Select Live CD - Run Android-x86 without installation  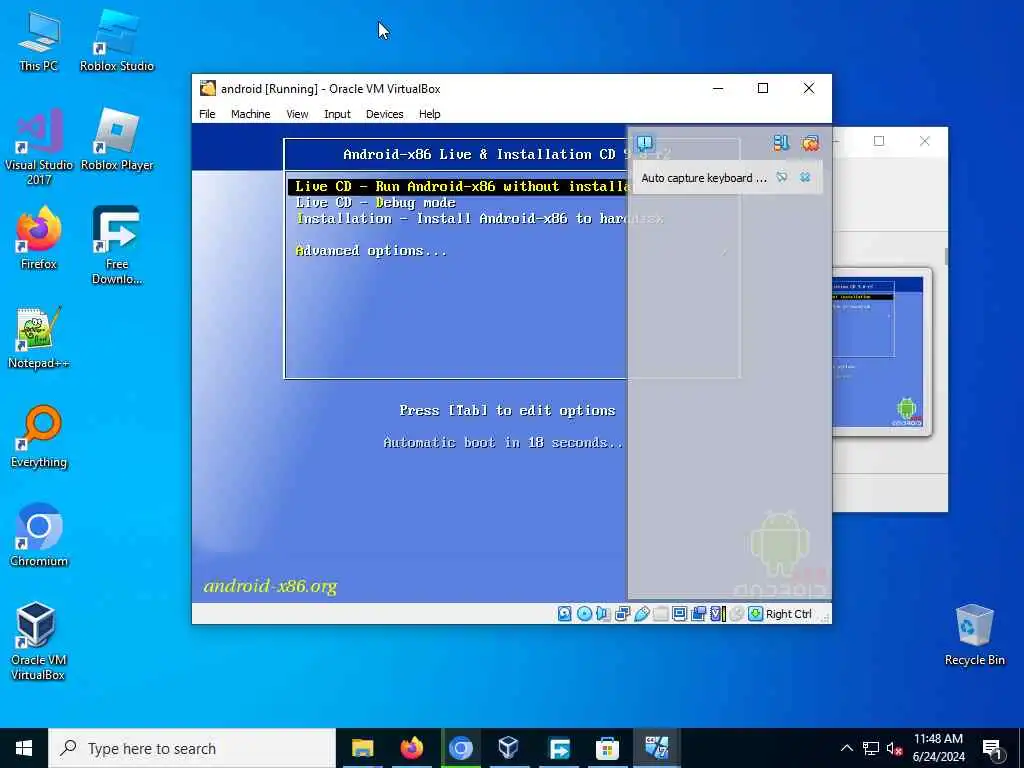click(x=457, y=187)
